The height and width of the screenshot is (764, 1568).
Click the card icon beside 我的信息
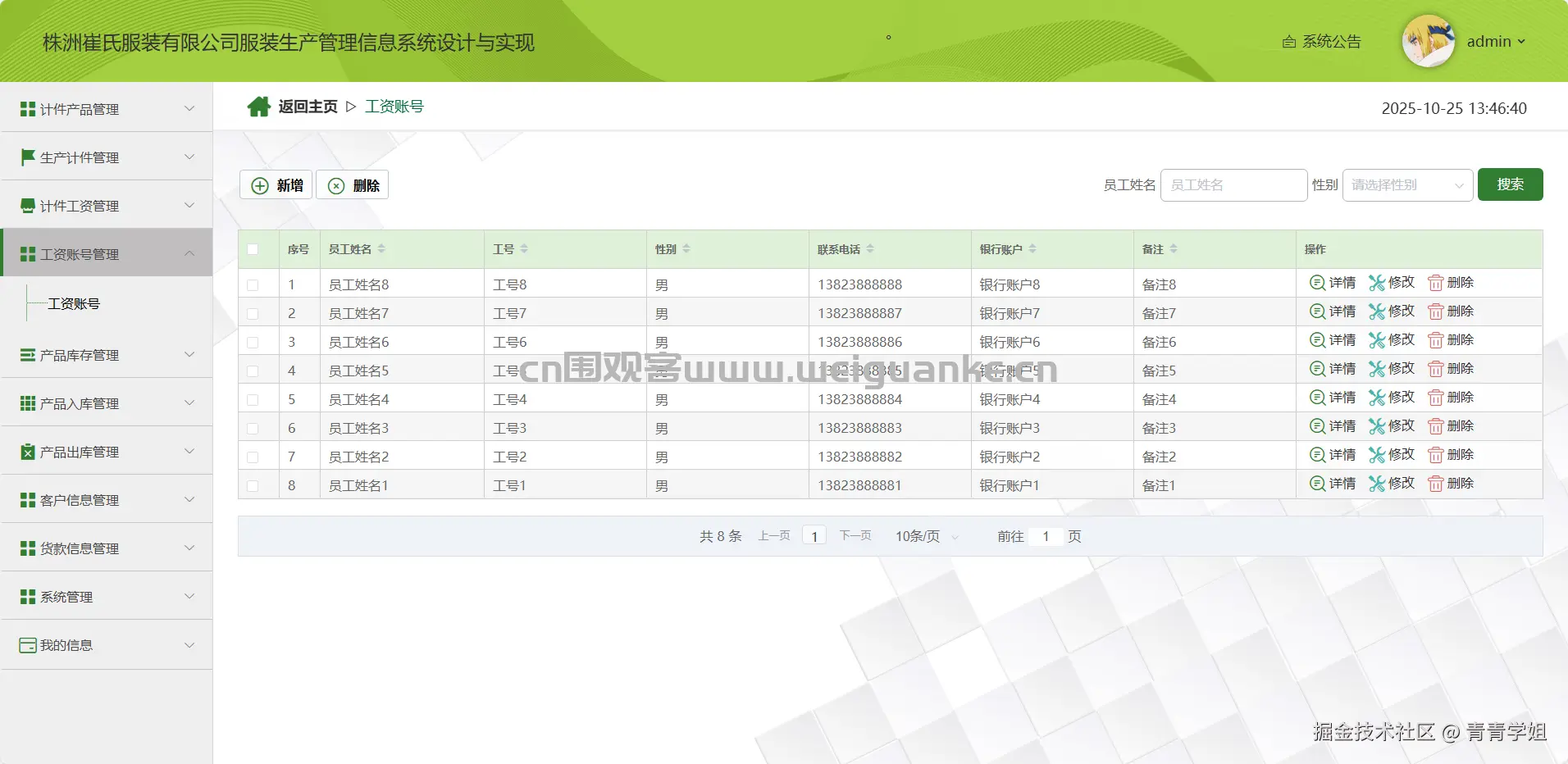pyautogui.click(x=28, y=645)
